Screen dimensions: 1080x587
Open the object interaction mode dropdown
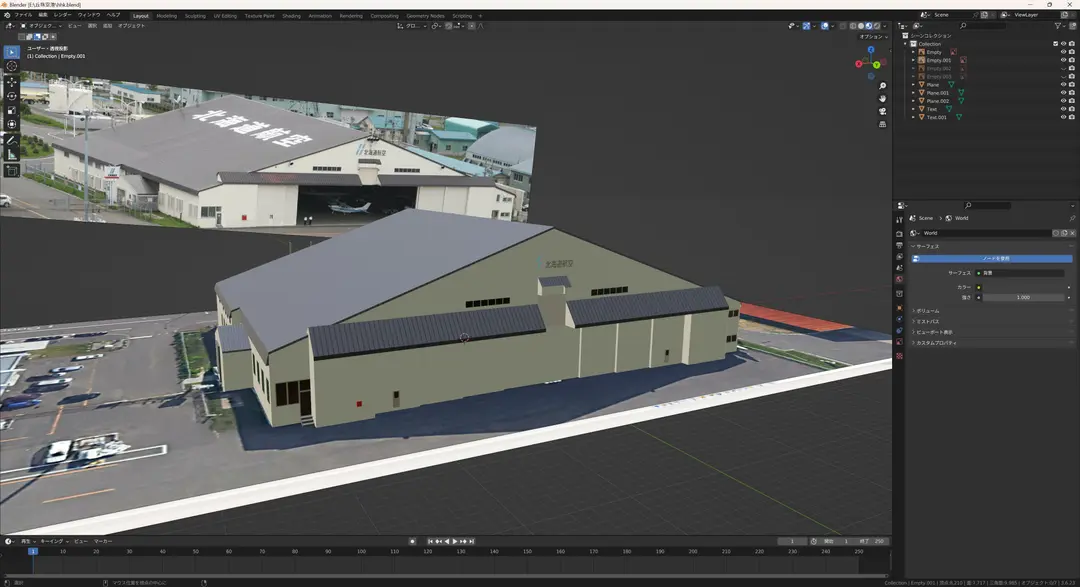point(43,26)
